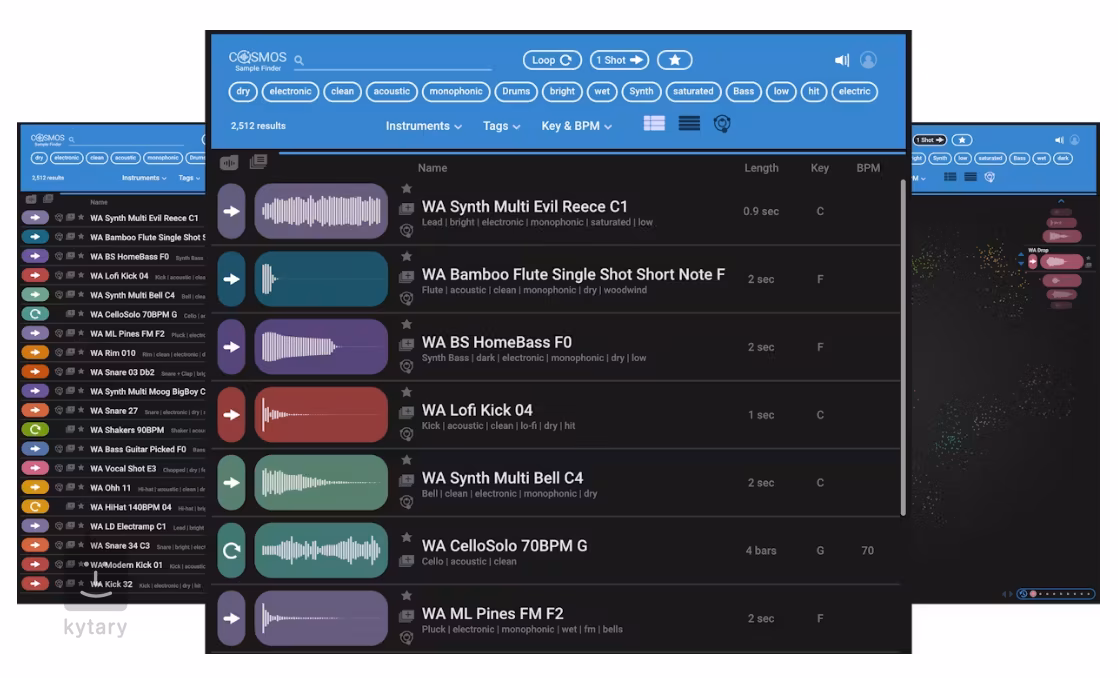
Task: Open the Key & BPM dropdown
Action: coord(576,126)
